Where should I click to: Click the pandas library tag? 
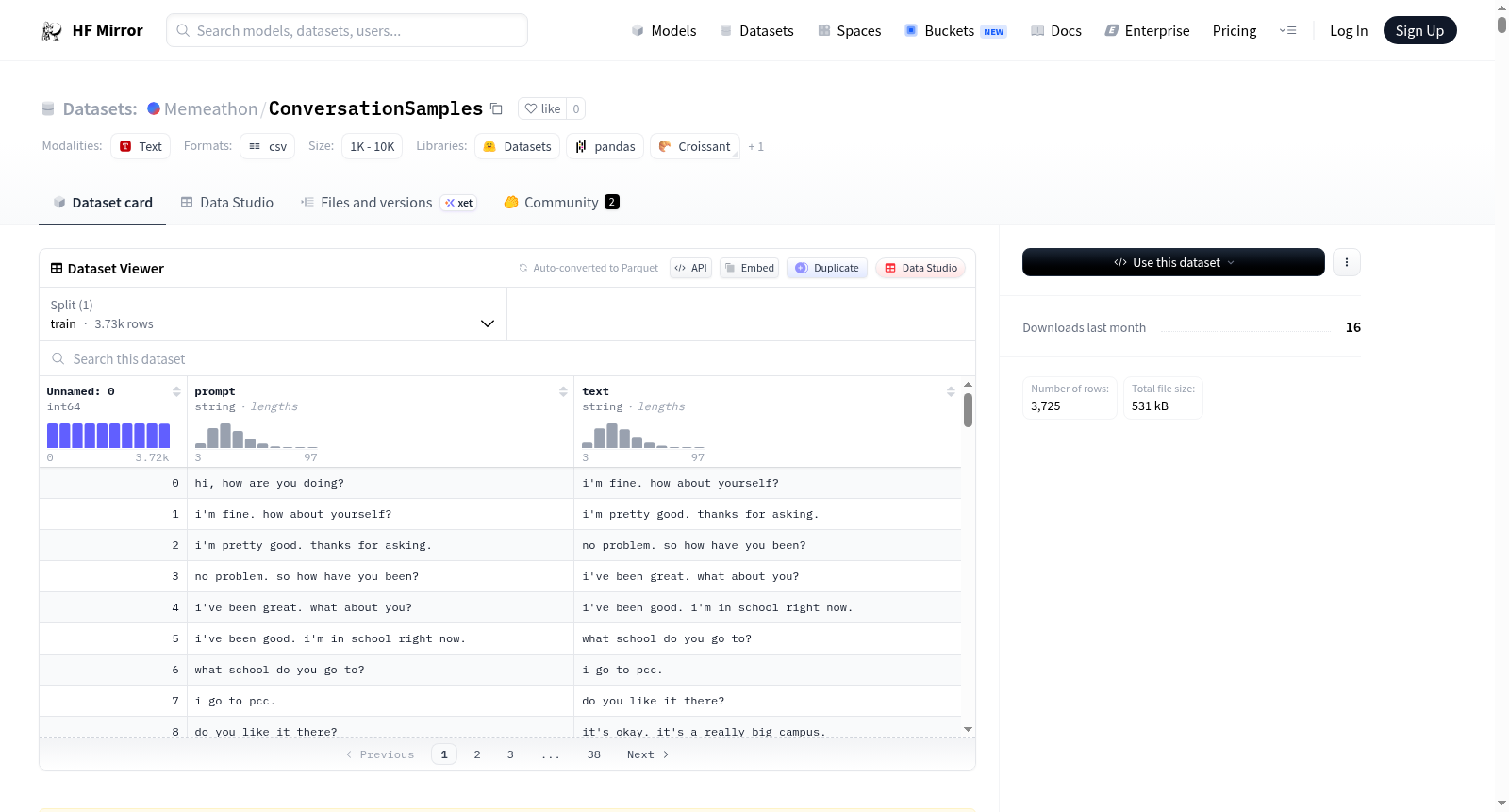605,146
